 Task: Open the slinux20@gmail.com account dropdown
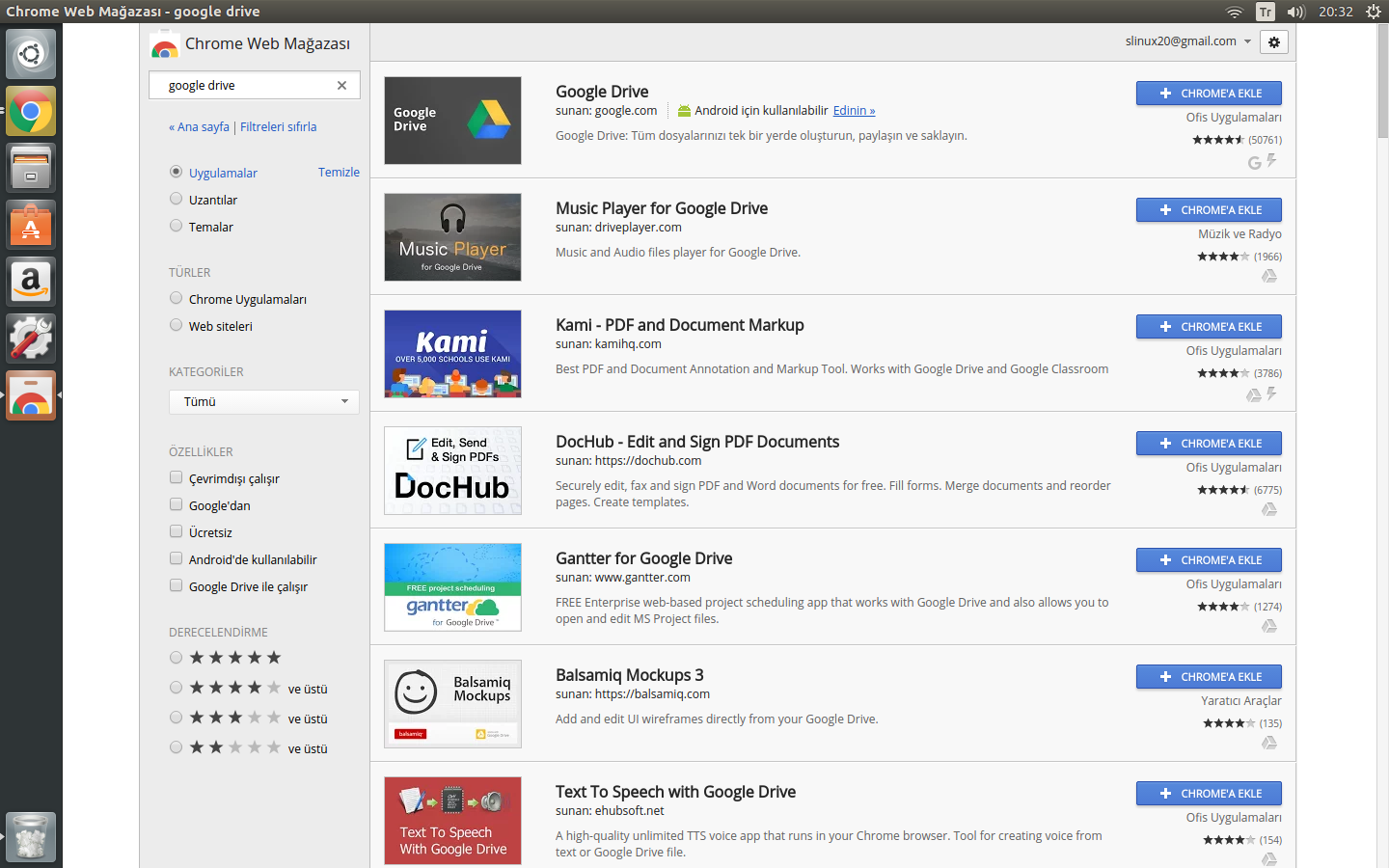pyautogui.click(x=1188, y=41)
